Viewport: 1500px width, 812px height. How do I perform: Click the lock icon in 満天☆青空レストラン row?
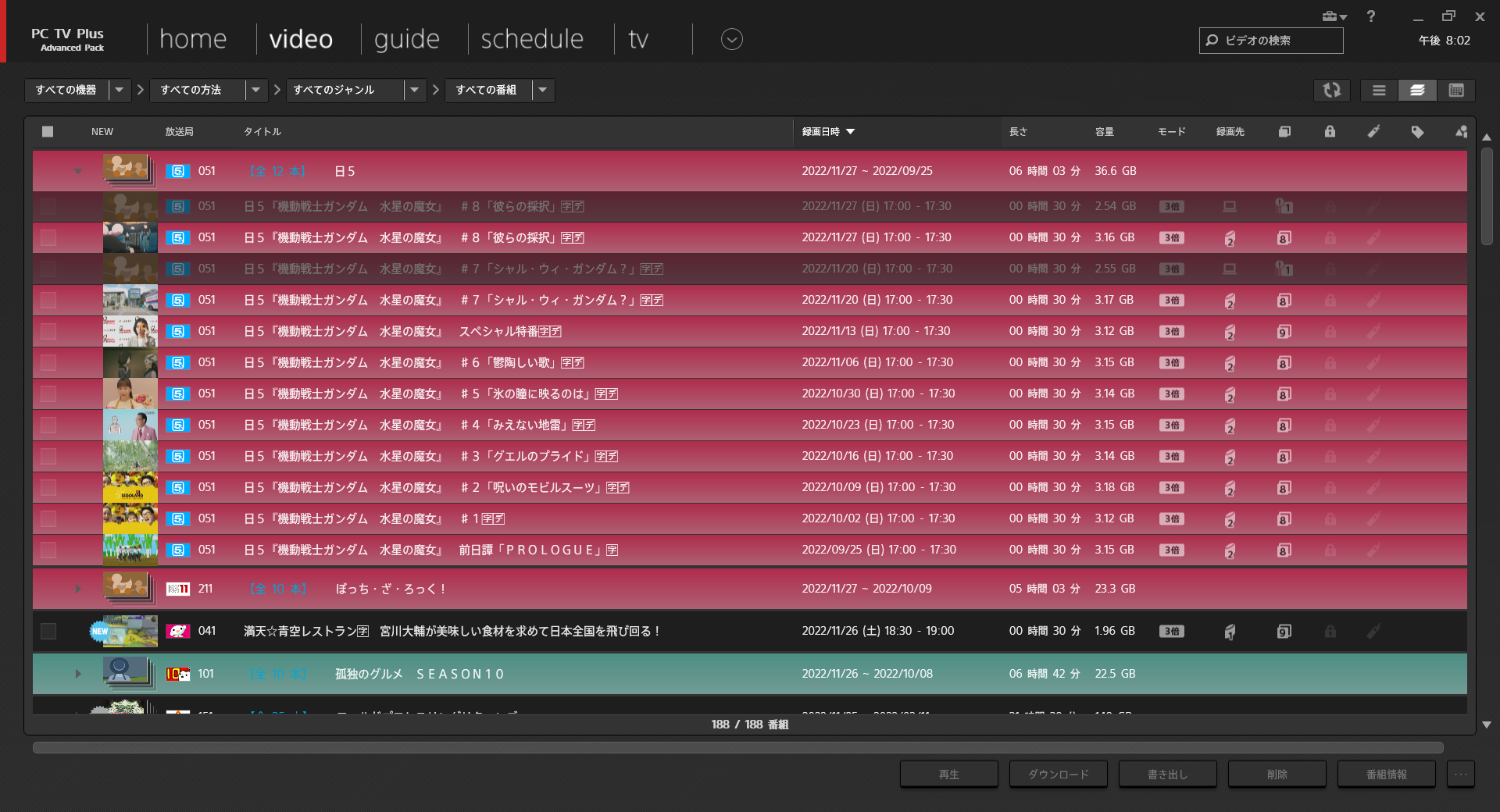pos(1330,632)
